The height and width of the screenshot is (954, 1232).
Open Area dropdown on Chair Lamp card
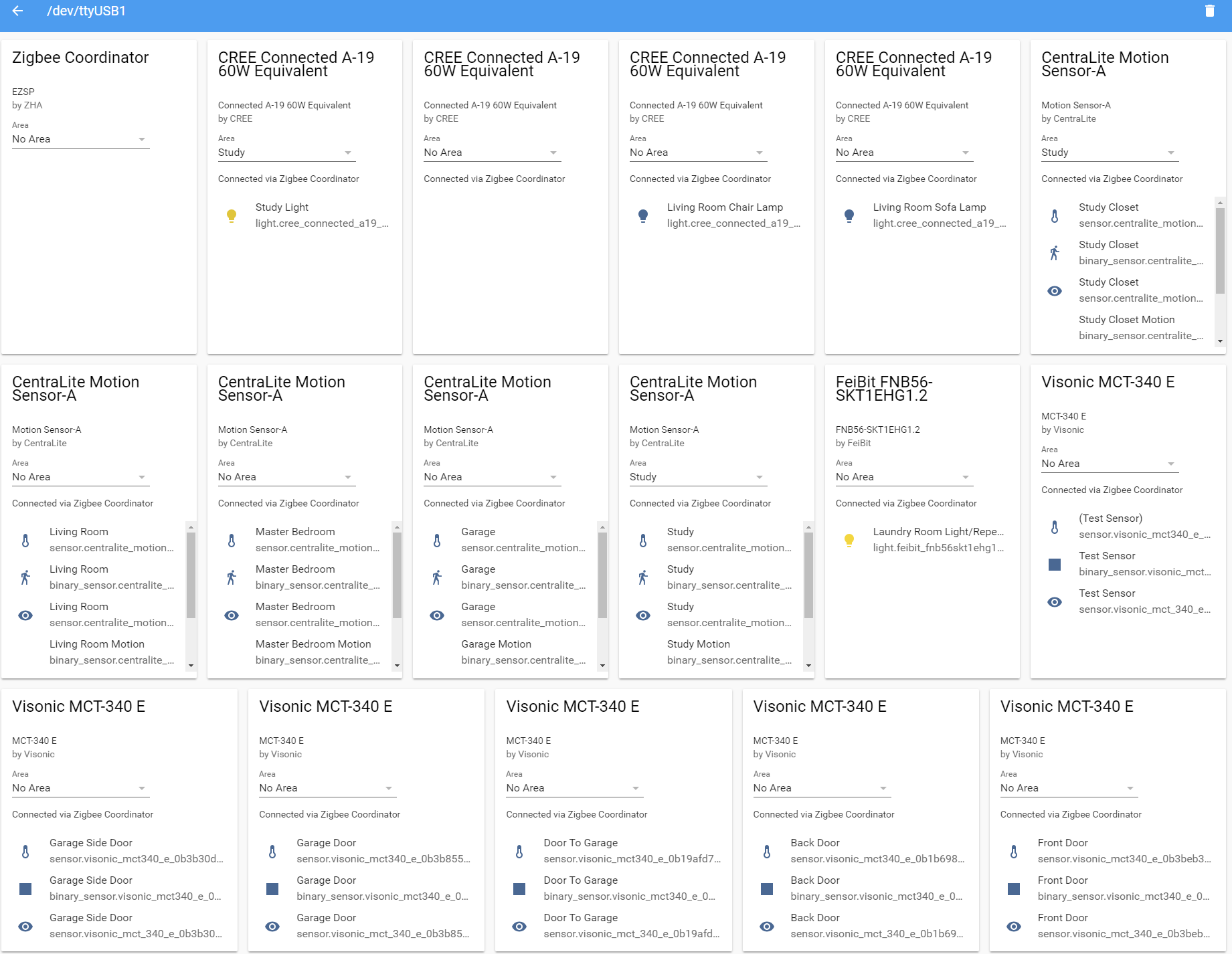(698, 153)
